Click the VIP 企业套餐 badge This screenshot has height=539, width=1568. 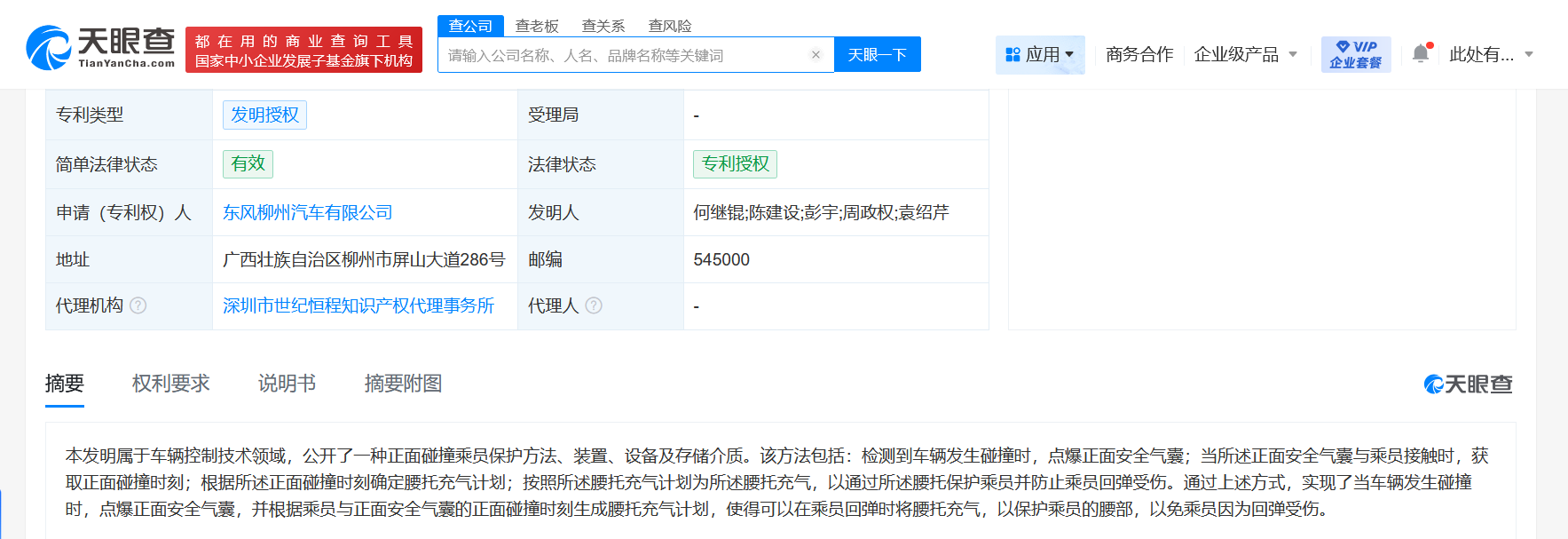[x=1356, y=54]
